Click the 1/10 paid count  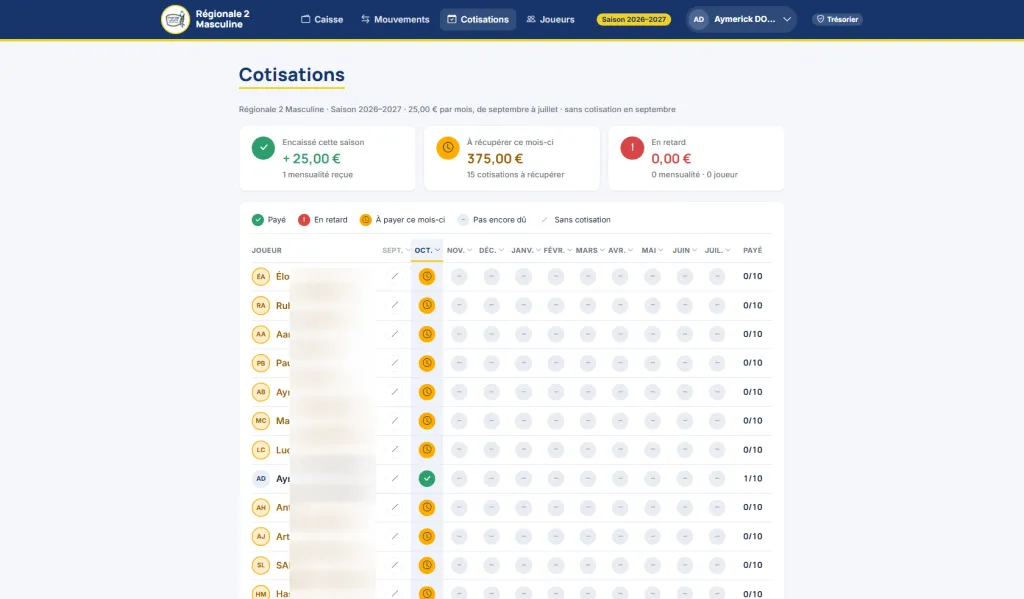point(752,478)
